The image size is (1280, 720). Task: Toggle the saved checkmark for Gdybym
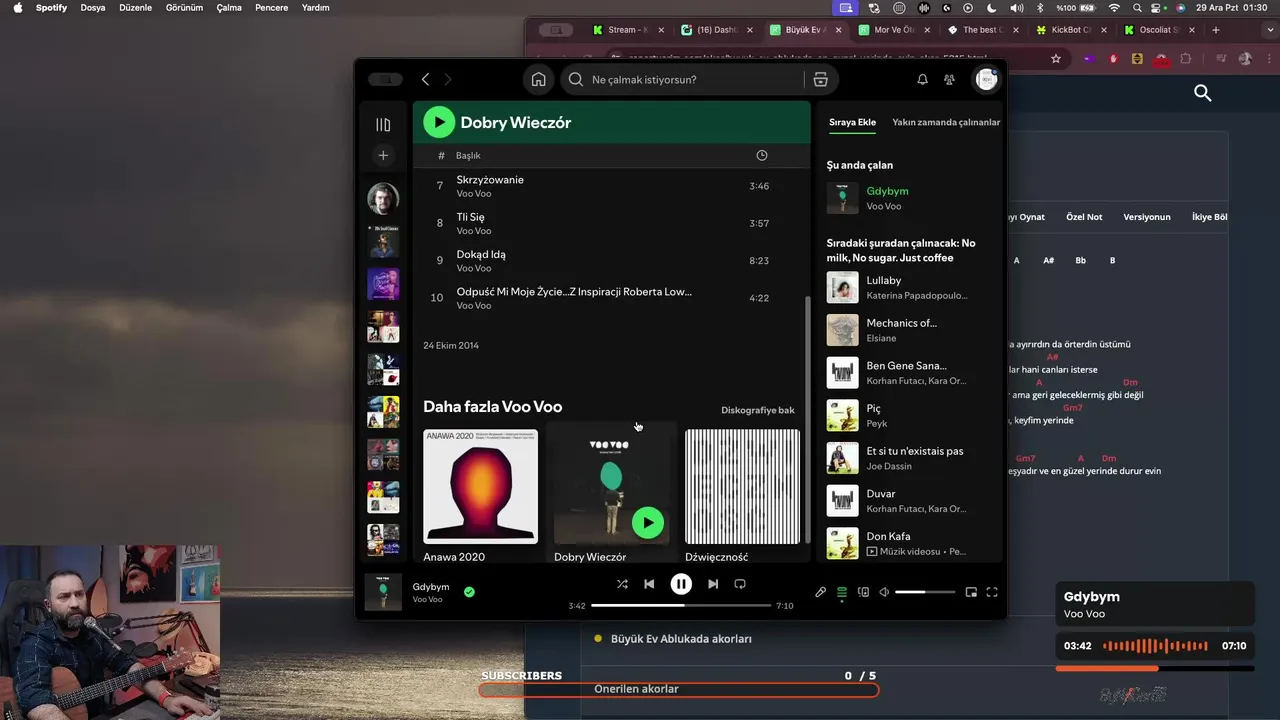(469, 592)
